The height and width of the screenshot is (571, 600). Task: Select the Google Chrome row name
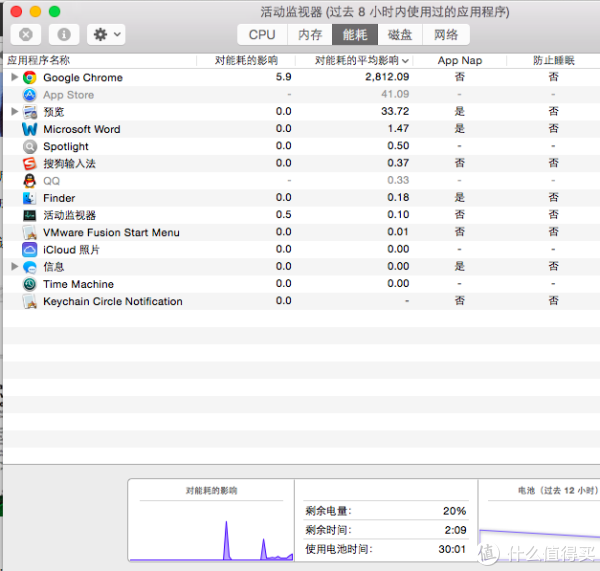(x=83, y=78)
